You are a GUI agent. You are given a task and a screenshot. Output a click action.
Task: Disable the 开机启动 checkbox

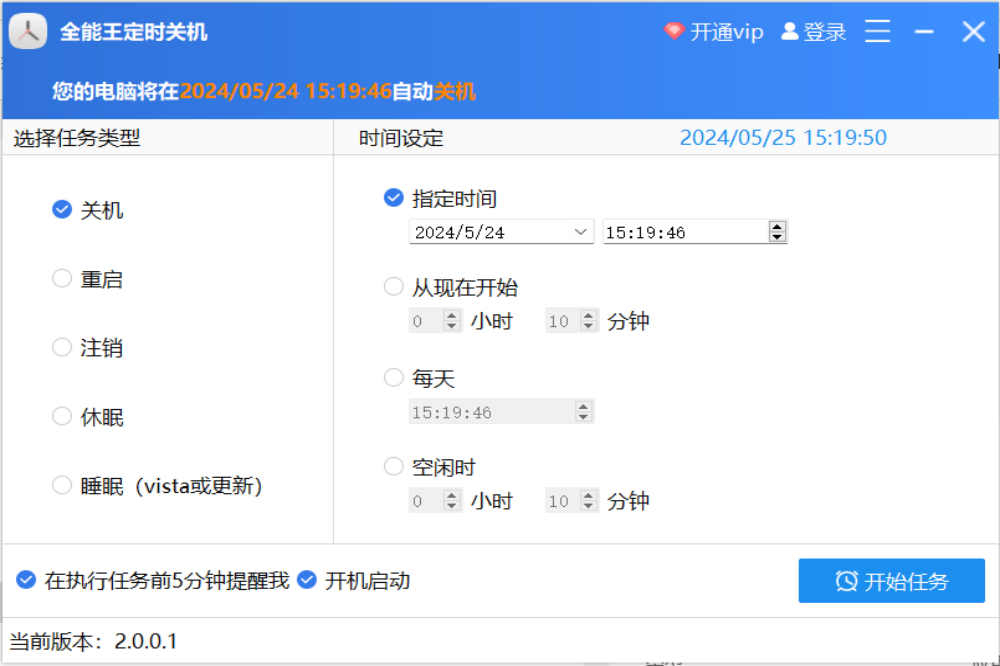[307, 580]
